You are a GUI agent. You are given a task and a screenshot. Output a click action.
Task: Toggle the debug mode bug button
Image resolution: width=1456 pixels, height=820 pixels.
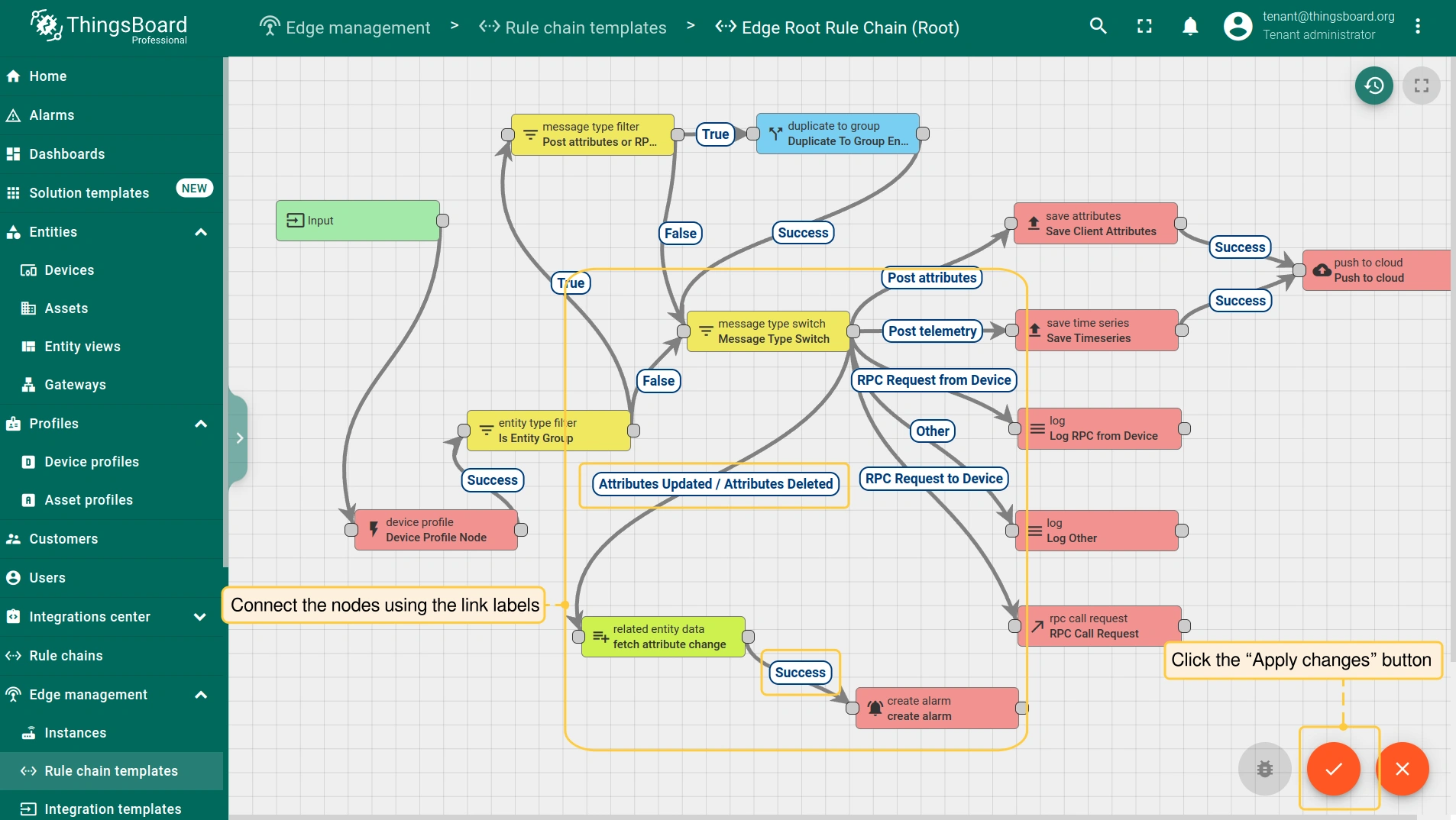[x=1264, y=769]
